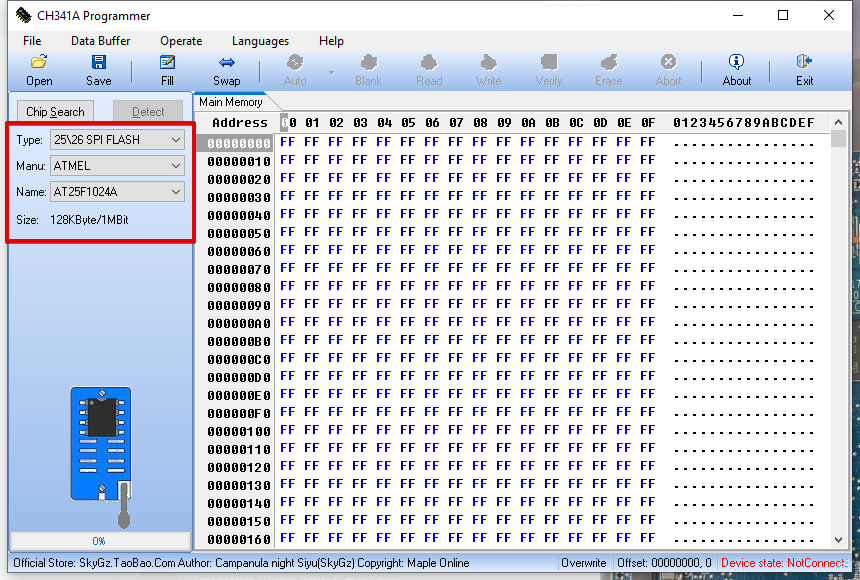
Task: Open the Data Buffer menu
Action: 100,41
